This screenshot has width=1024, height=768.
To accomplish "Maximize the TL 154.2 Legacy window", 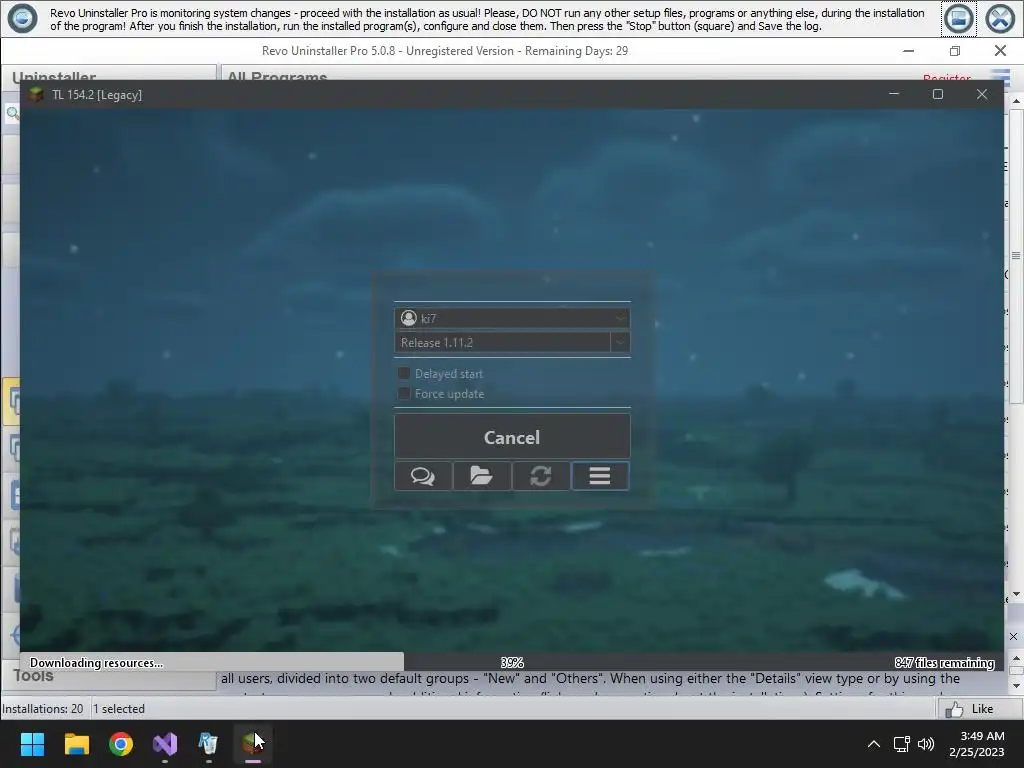I will coord(938,94).
